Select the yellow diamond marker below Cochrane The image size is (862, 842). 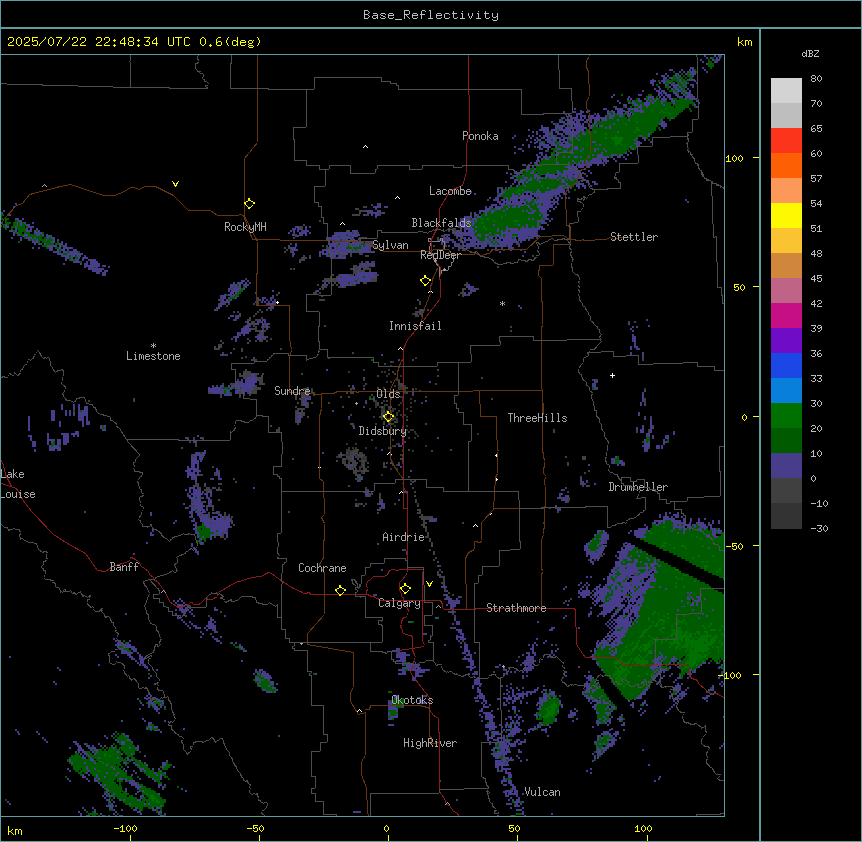340,590
